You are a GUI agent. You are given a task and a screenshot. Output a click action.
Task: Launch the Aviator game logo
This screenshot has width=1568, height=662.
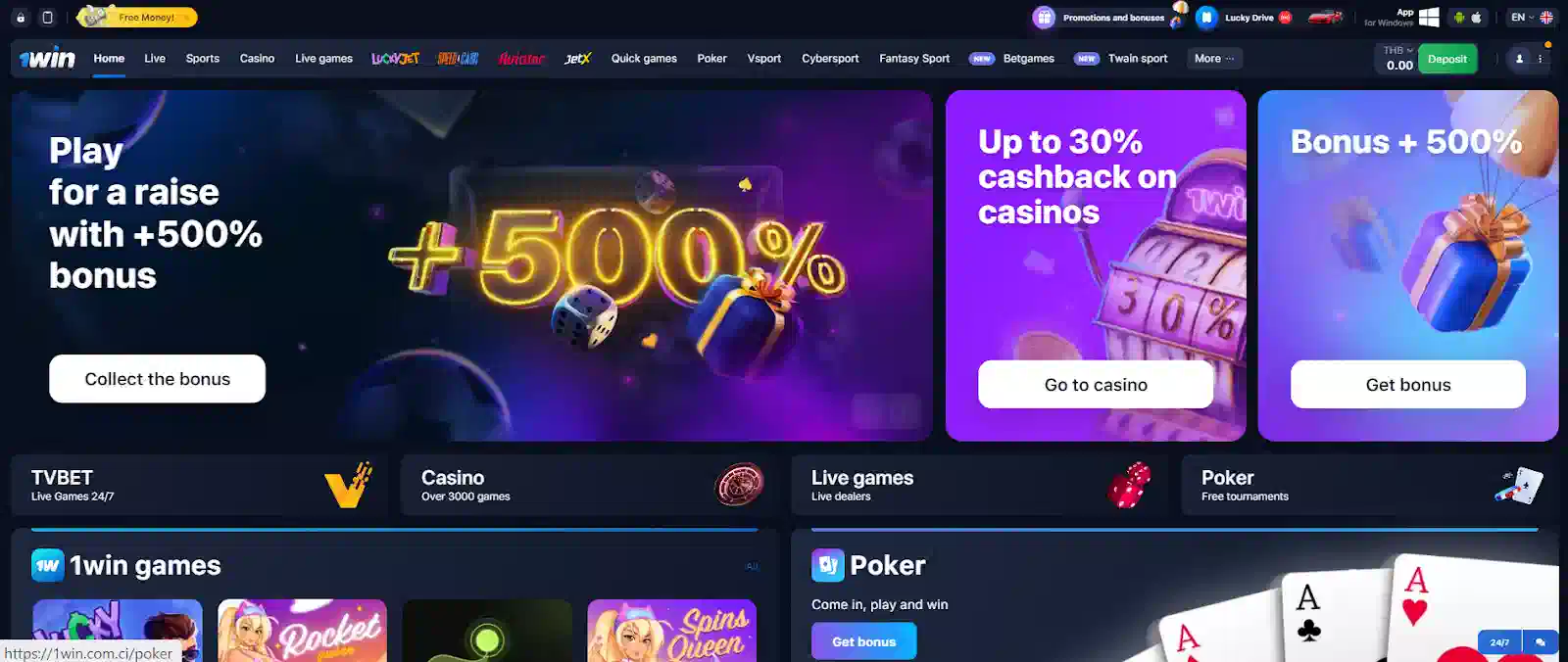tap(521, 59)
